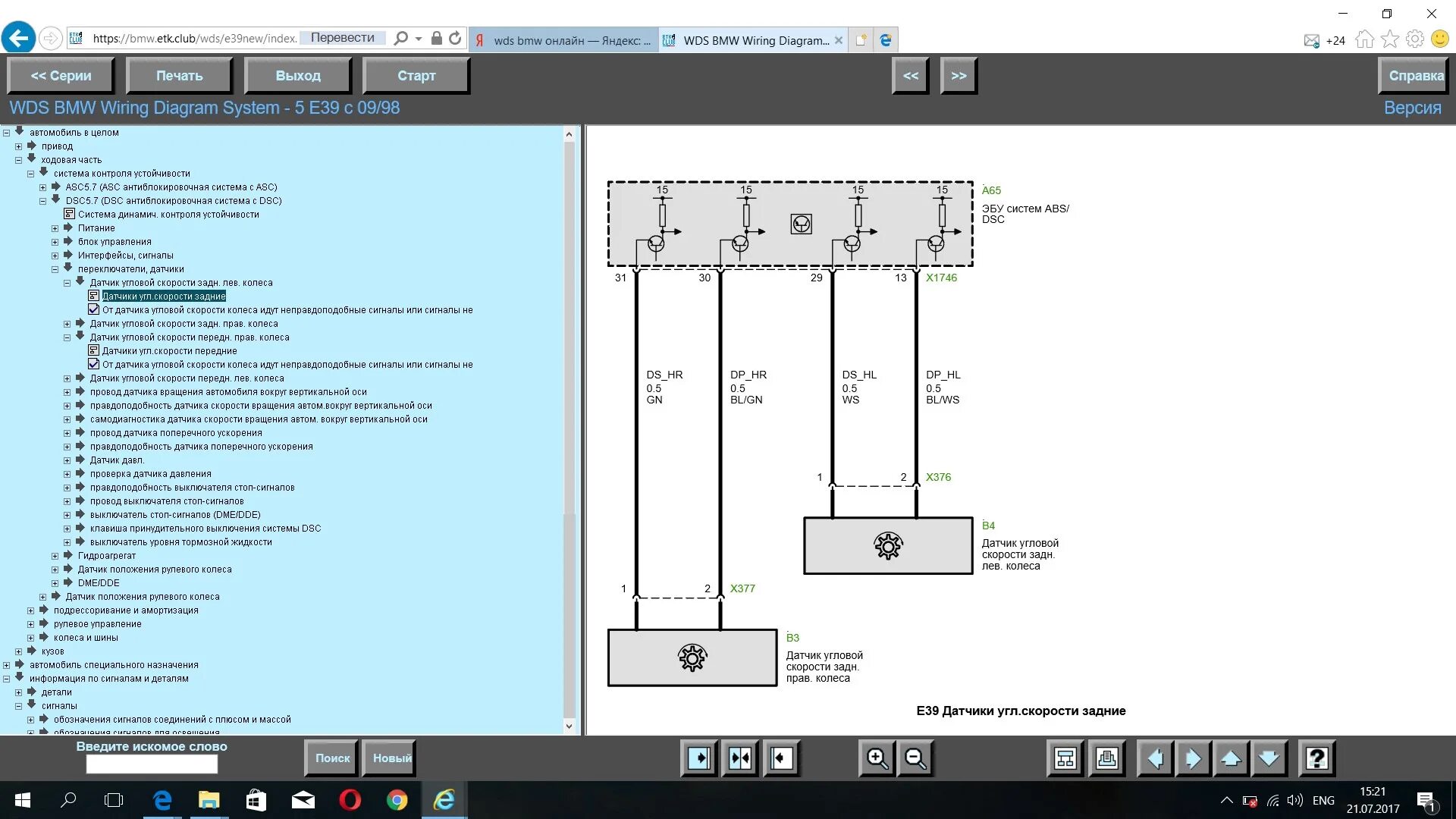Expand 'Датчик угловой скорости задн. прав. колеса'
This screenshot has width=1456, height=819.
pos(67,324)
